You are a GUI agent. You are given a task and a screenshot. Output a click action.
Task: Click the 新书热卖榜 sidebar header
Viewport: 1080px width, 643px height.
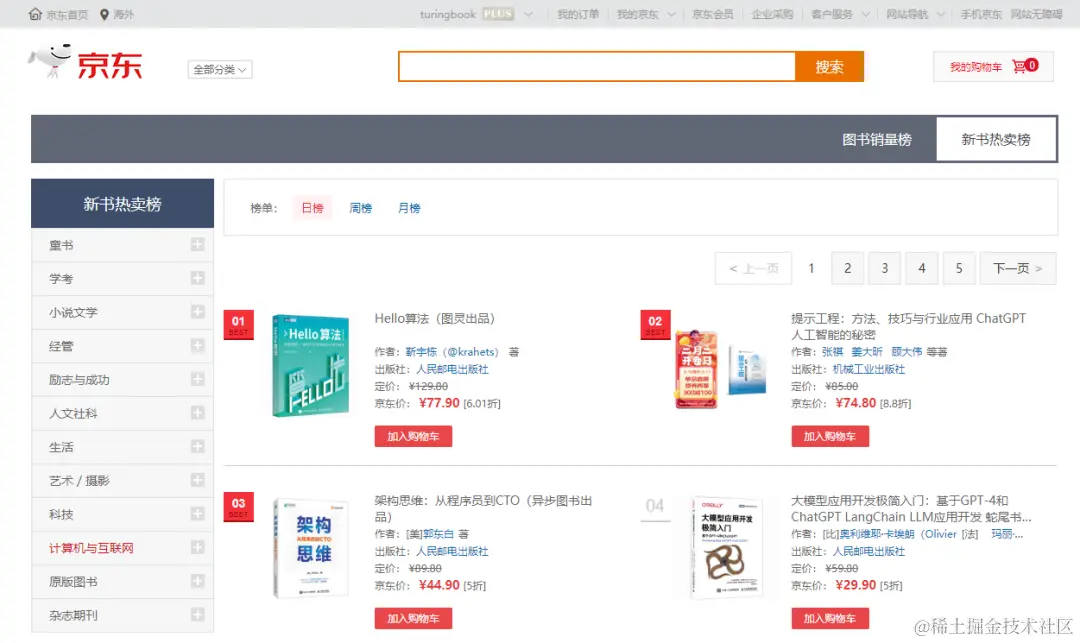click(123, 204)
